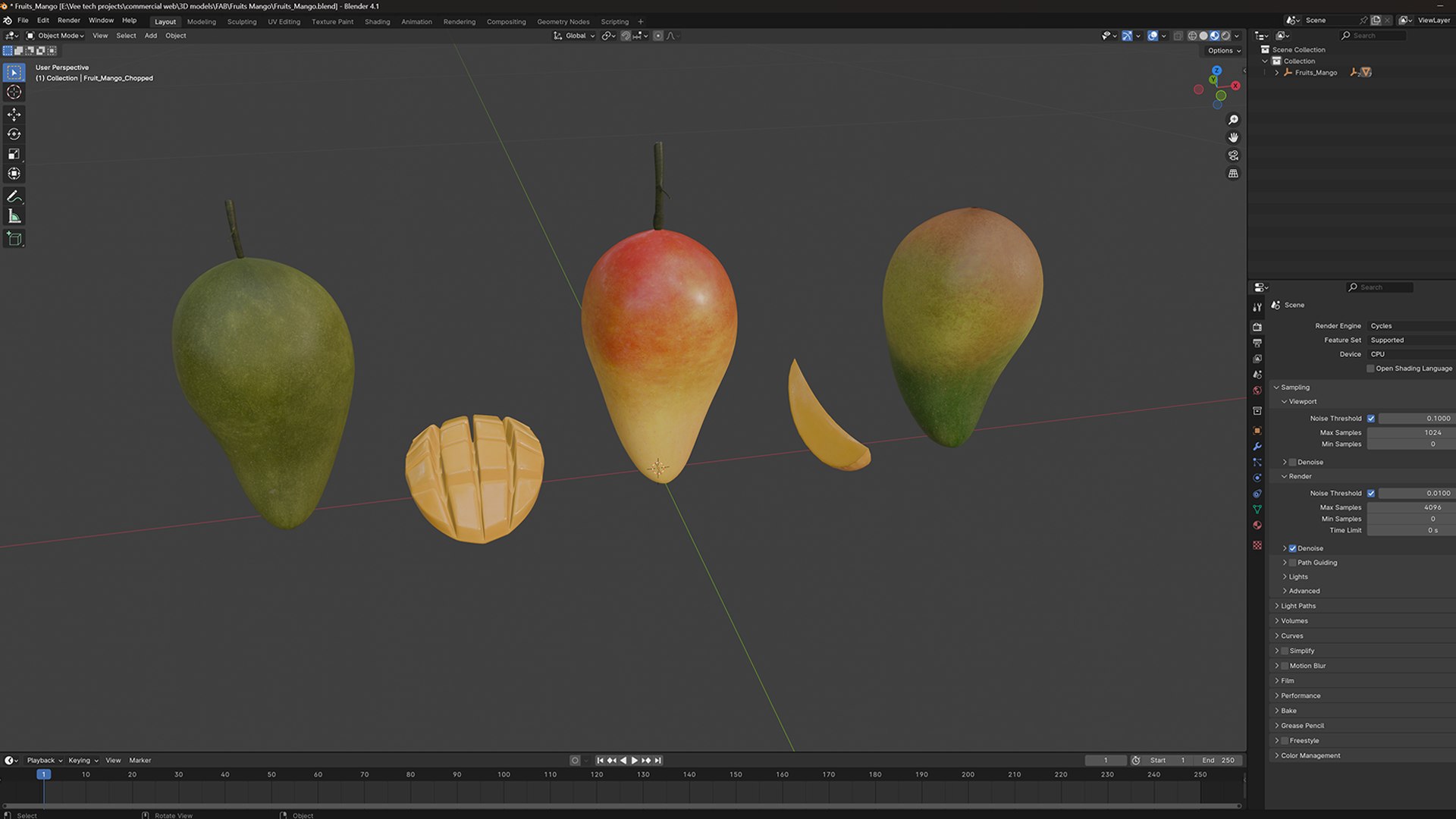The height and width of the screenshot is (819, 1456).
Task: Enable Open Shading Language checkbox
Action: (1370, 369)
